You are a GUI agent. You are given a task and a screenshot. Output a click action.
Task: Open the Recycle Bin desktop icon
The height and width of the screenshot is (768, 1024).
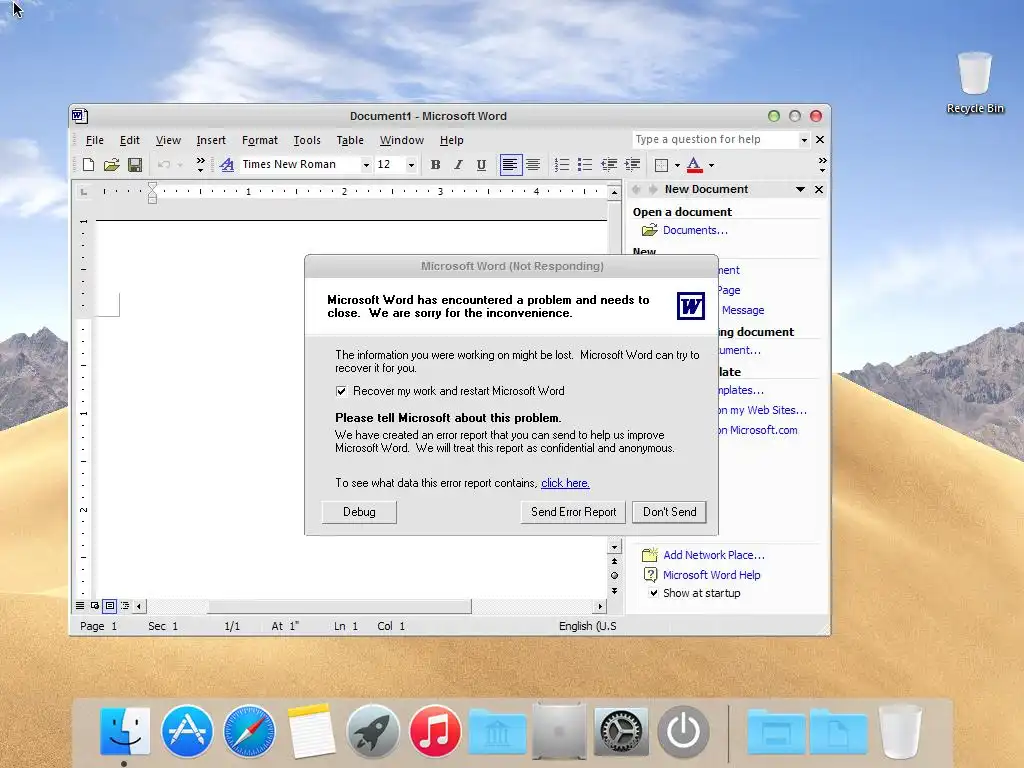[x=975, y=83]
